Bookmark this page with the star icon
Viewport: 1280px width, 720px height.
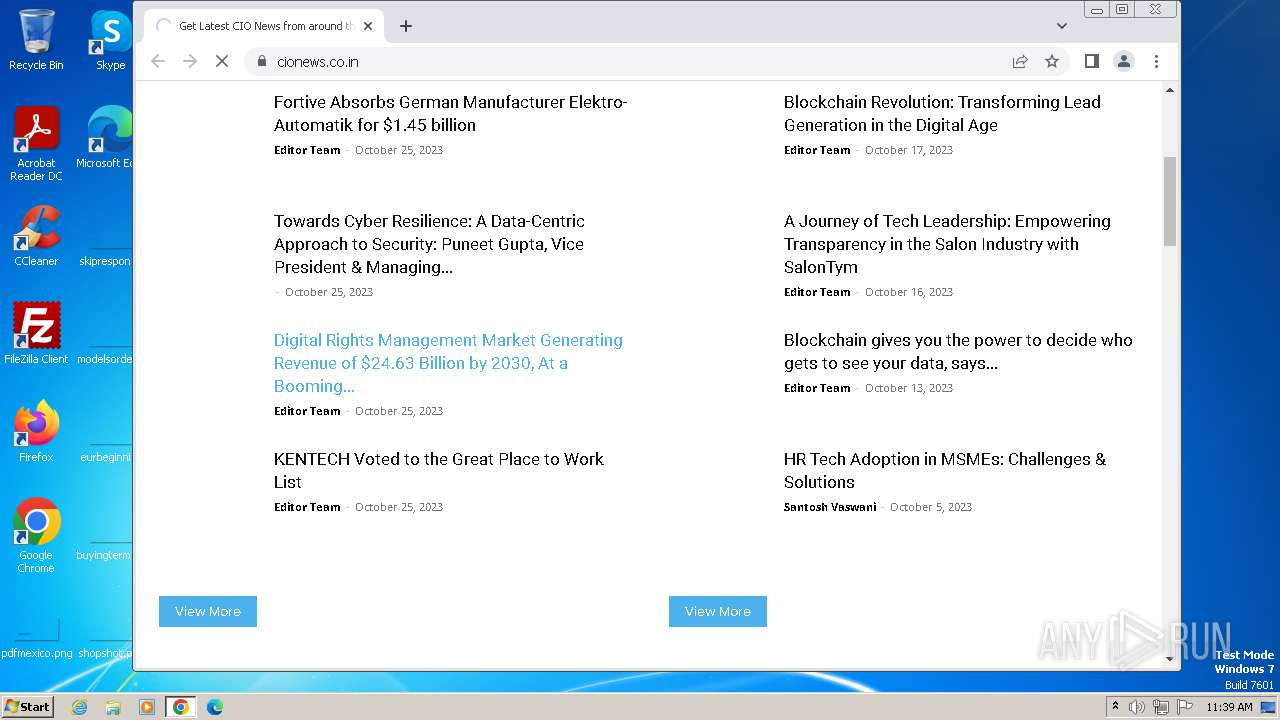click(1052, 61)
